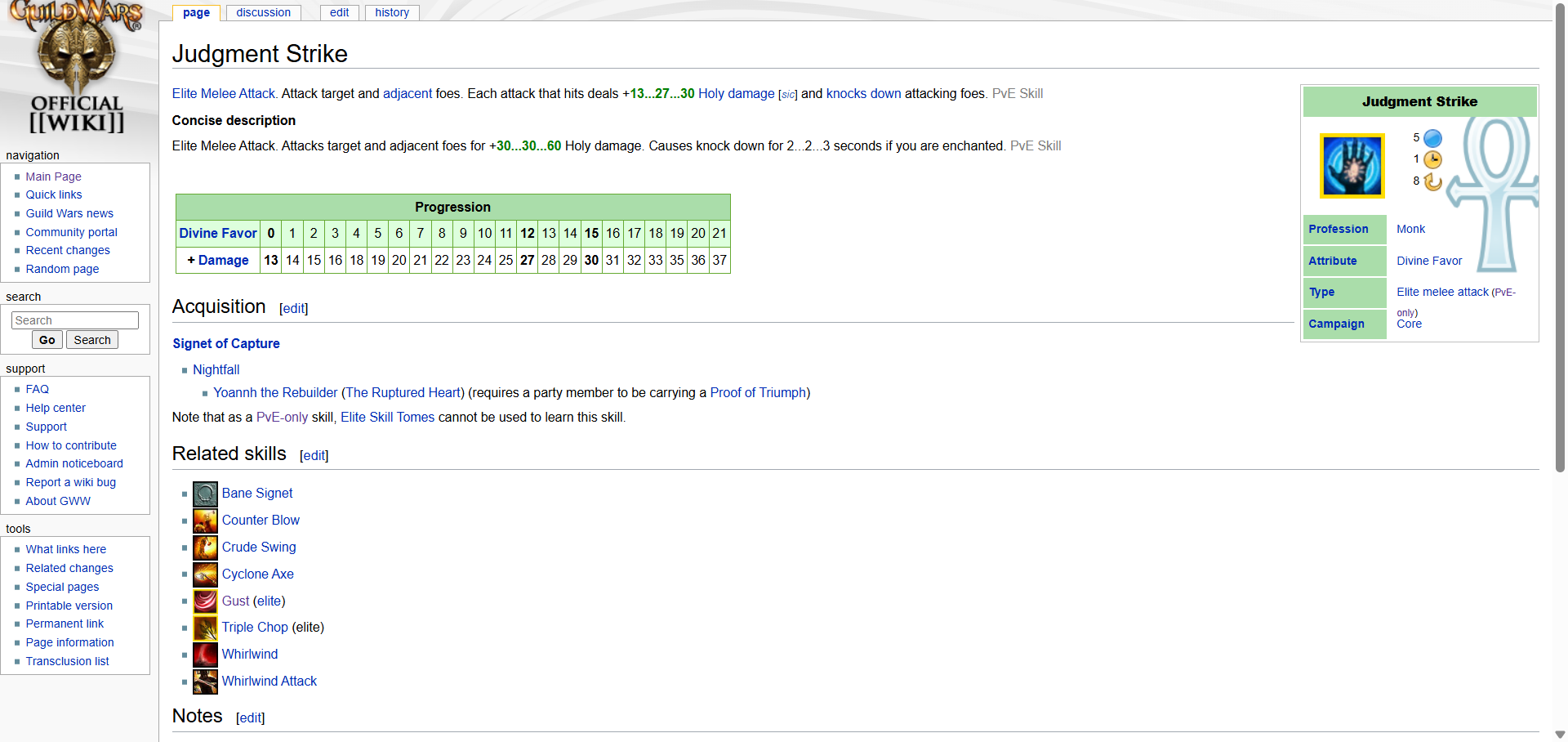1568x742 pixels.
Task: Open Core campaign link in infobox
Action: pyautogui.click(x=1409, y=324)
